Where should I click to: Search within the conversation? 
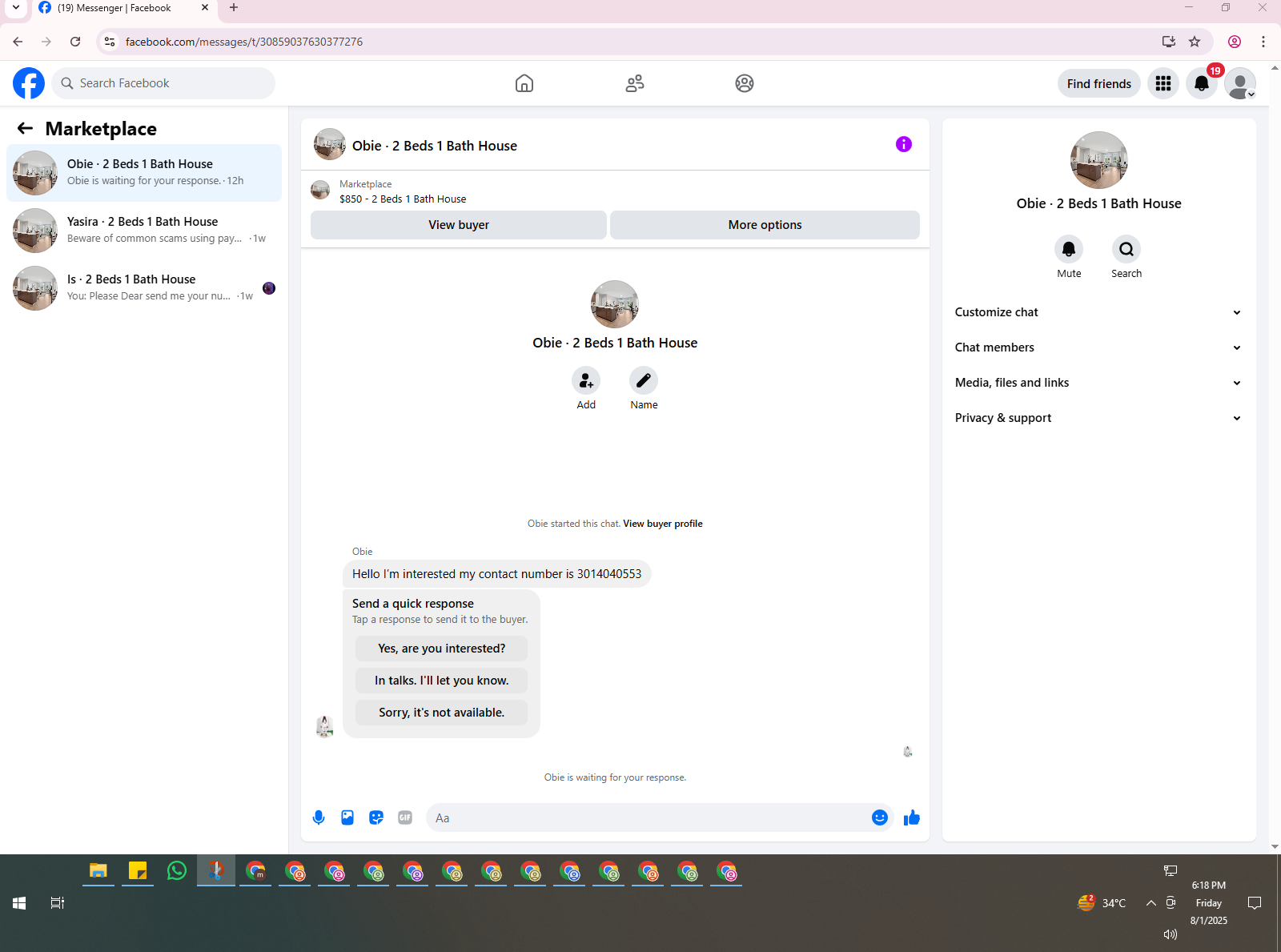[1126, 249]
